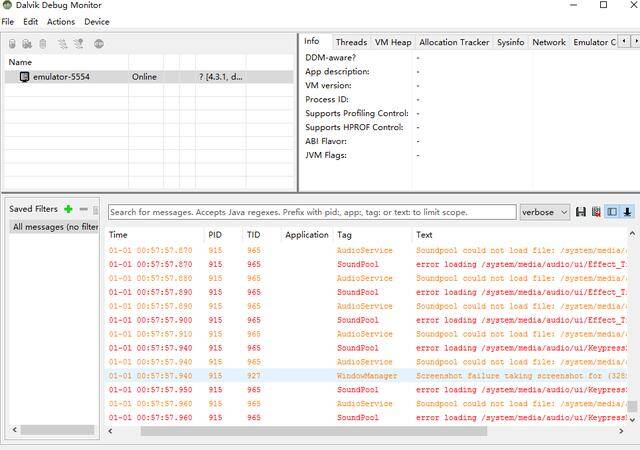Select the 00:57:57.960 AudioService log row
This screenshot has width=640, height=450.
(x=367, y=403)
